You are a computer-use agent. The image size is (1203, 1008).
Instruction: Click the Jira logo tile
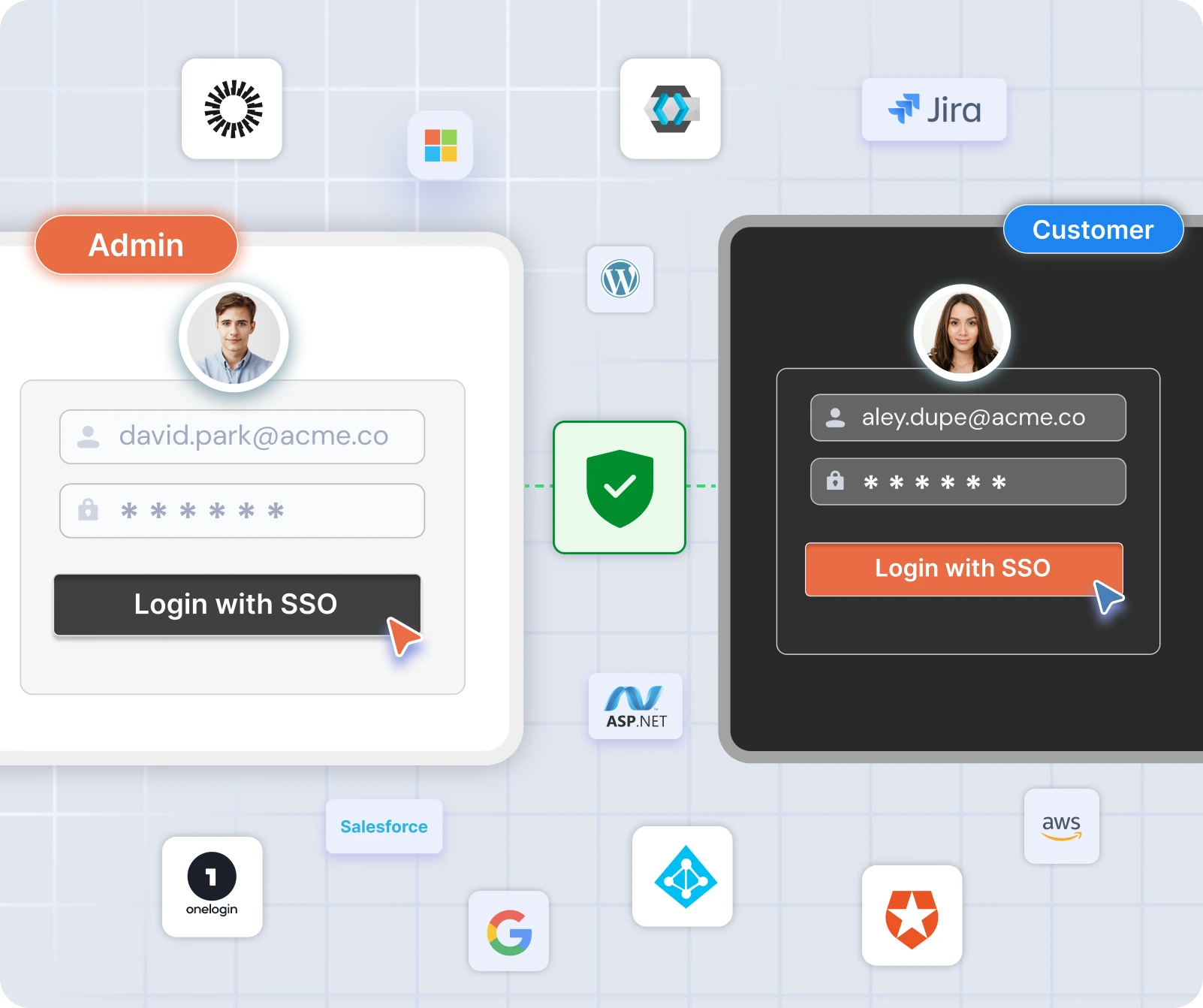(934, 110)
